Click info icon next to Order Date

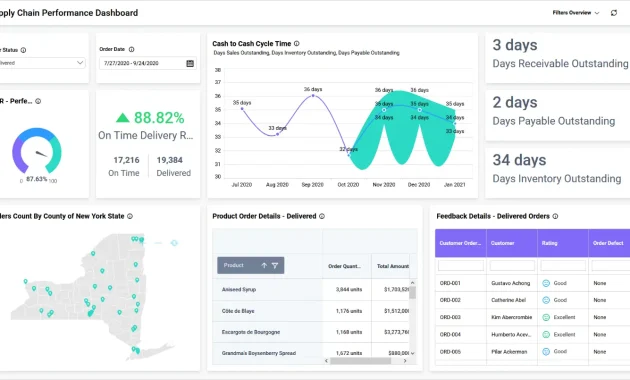click(131, 49)
